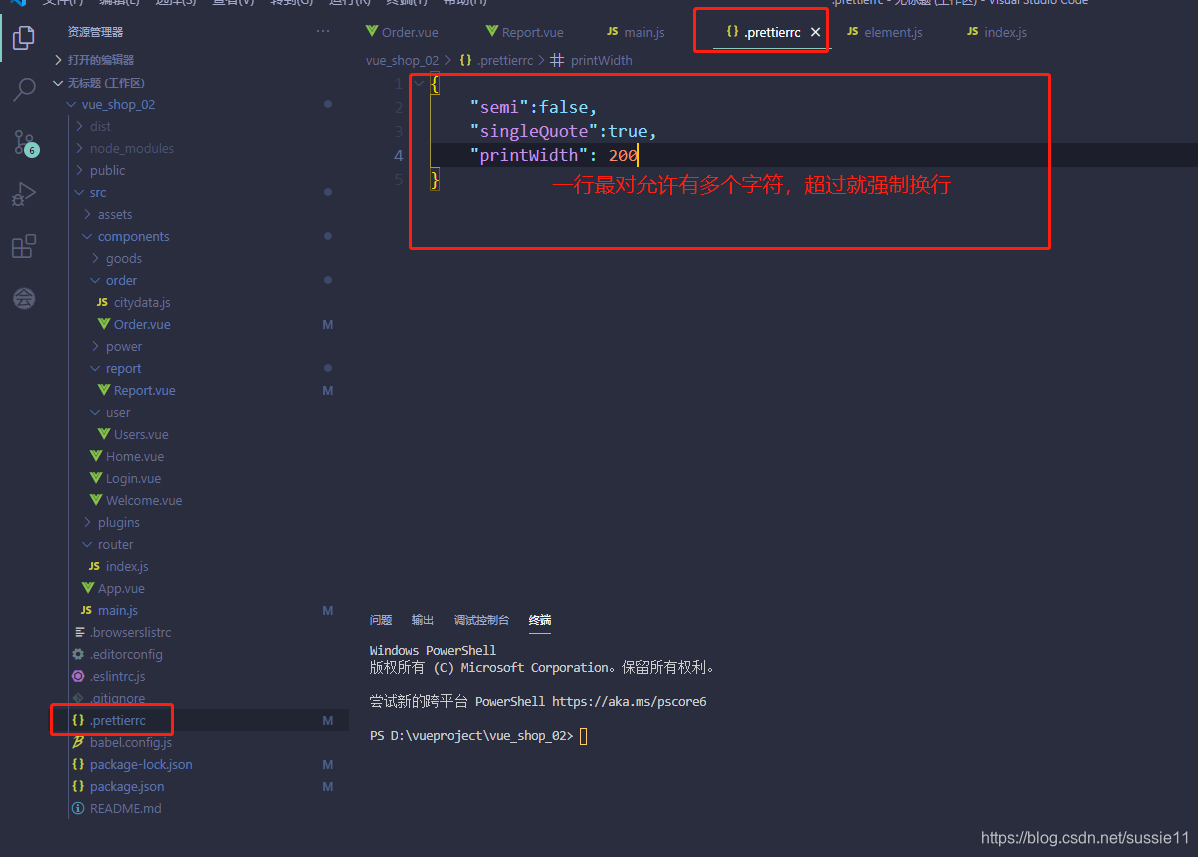The width and height of the screenshot is (1198, 857).
Task: Expand the 打开的编辑器 section
Action: tap(58, 60)
